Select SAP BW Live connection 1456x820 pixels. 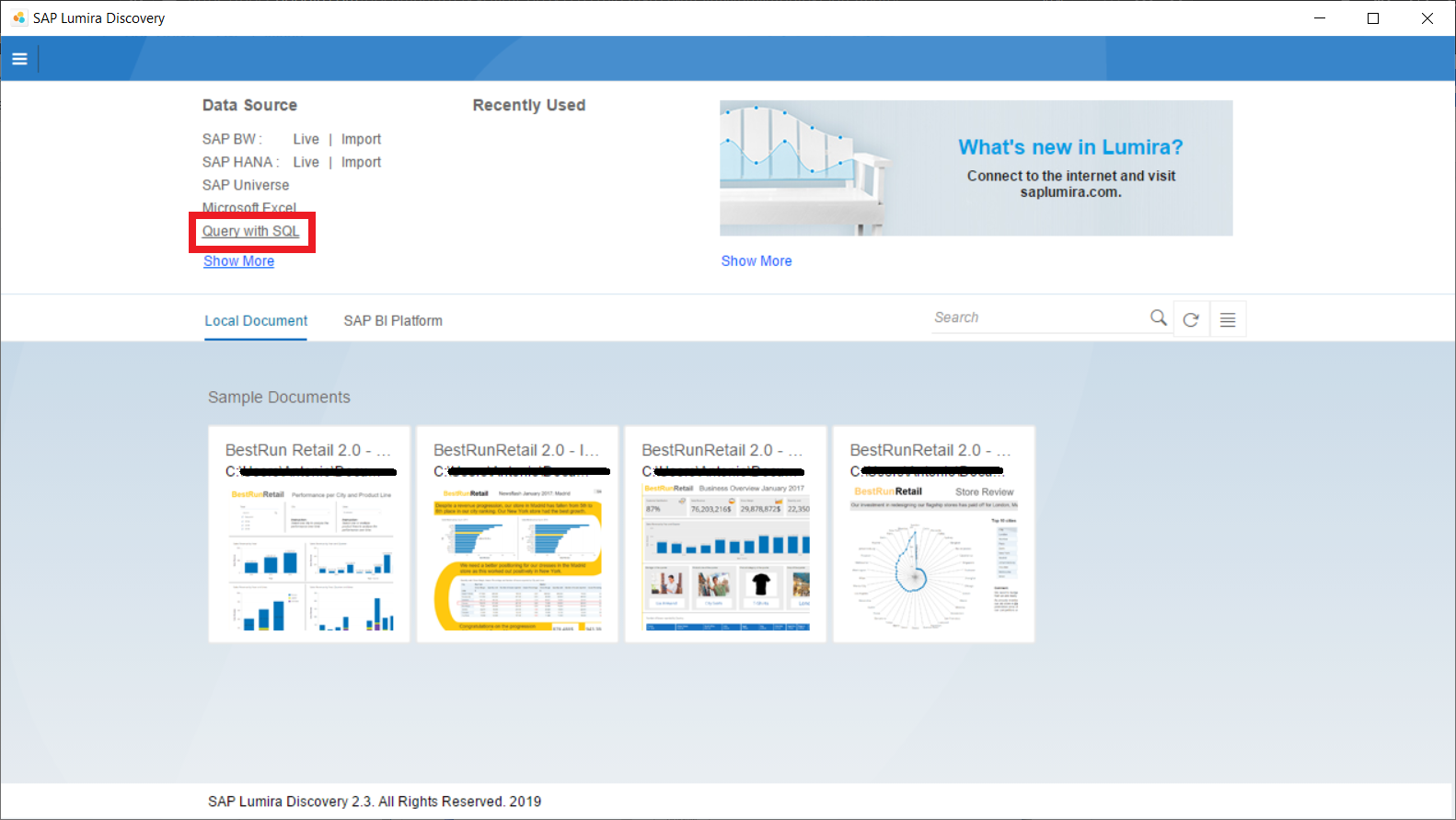tap(306, 139)
